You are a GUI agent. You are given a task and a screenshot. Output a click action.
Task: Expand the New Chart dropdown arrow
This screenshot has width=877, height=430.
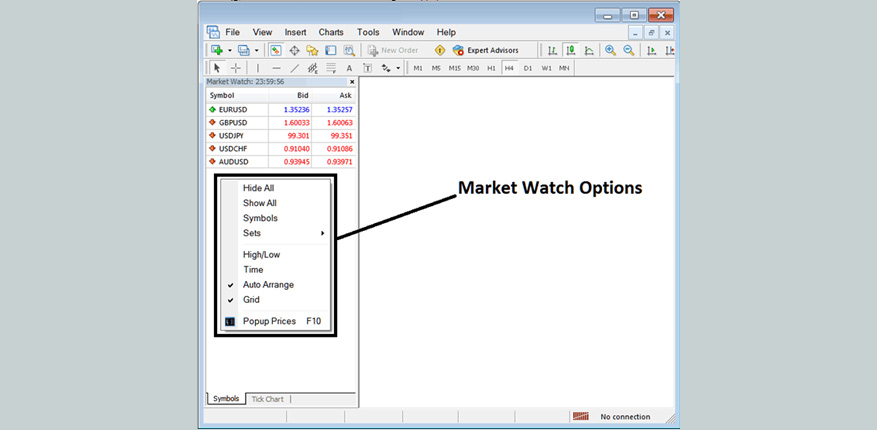(x=229, y=50)
